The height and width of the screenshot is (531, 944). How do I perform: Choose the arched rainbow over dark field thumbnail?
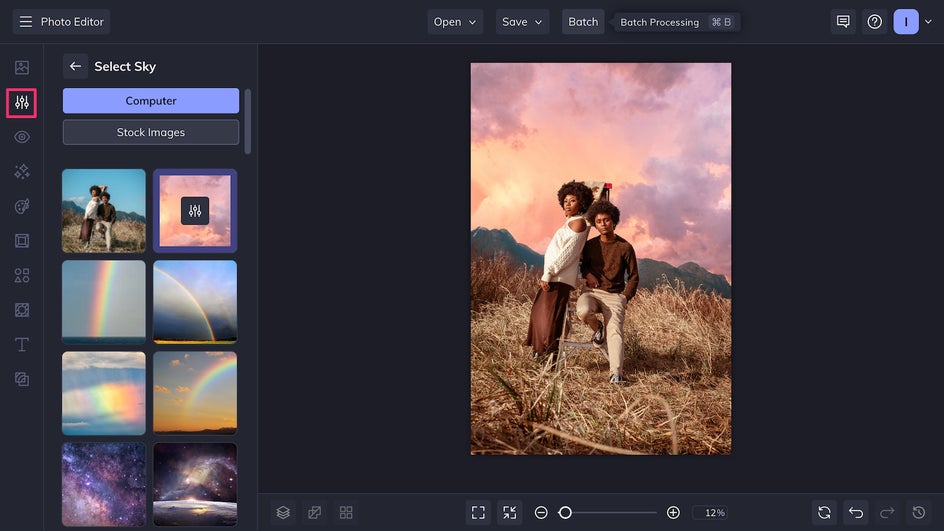coord(195,302)
